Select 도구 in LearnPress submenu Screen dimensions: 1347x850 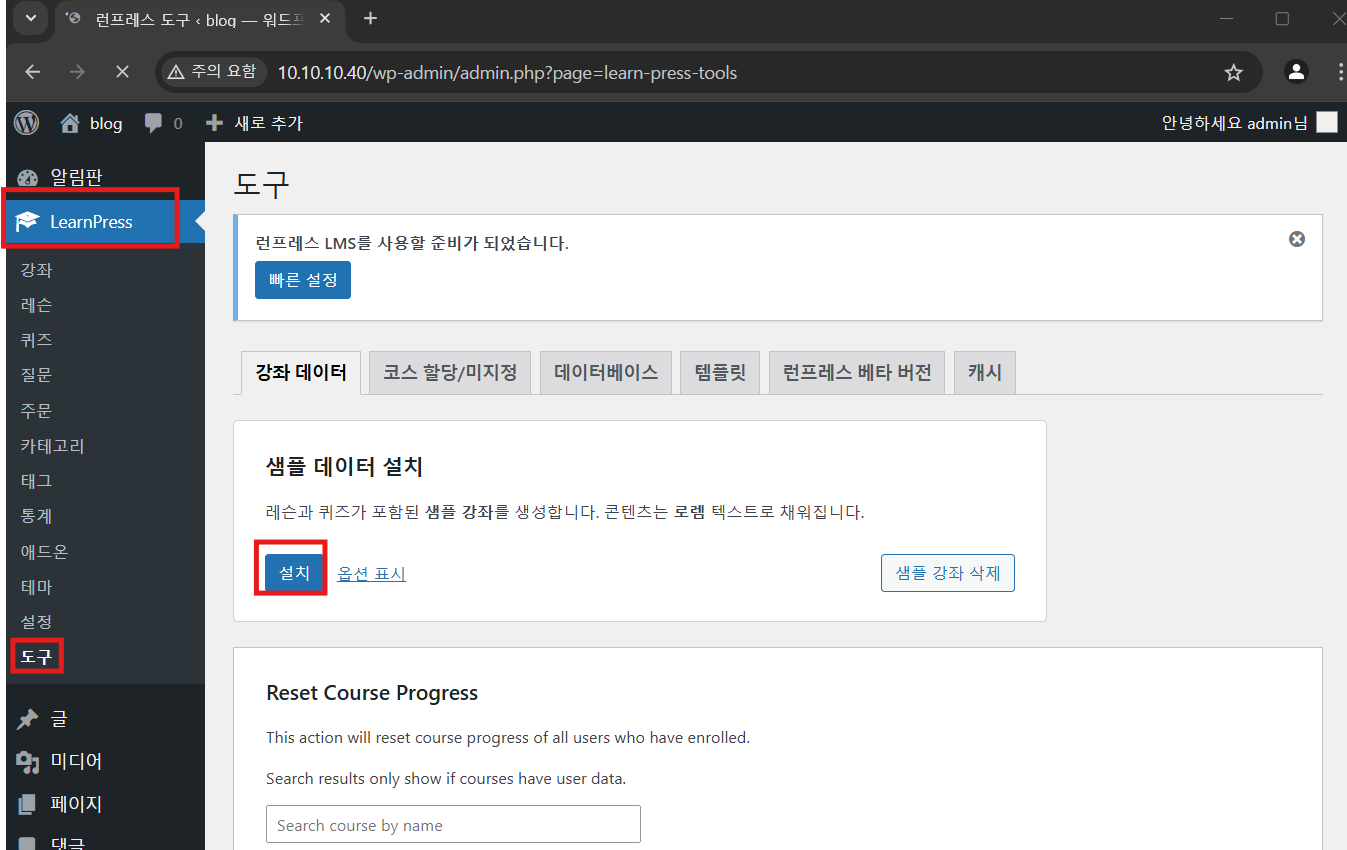point(37,657)
